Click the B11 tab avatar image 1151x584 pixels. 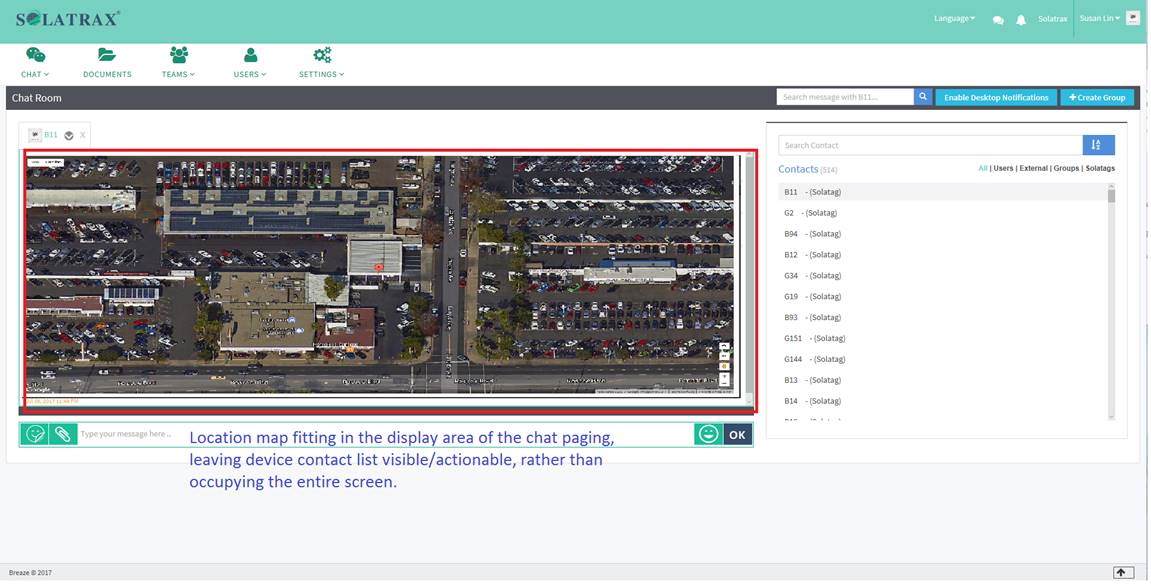(x=35, y=135)
